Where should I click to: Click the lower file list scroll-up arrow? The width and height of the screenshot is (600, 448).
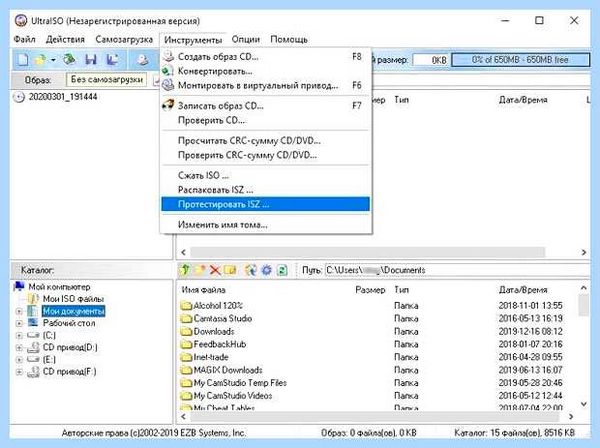[x=584, y=288]
